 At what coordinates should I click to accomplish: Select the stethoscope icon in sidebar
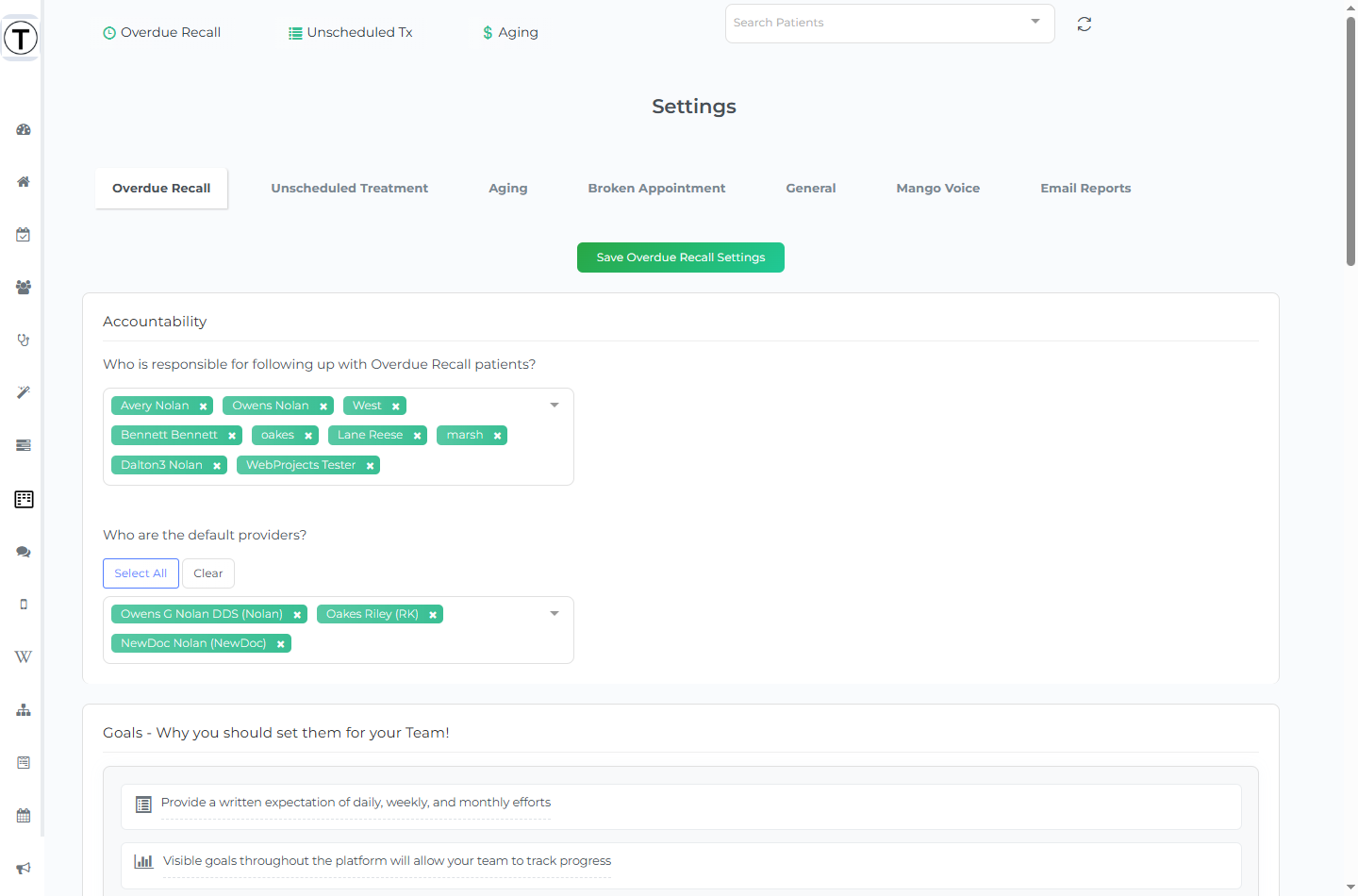pos(24,340)
